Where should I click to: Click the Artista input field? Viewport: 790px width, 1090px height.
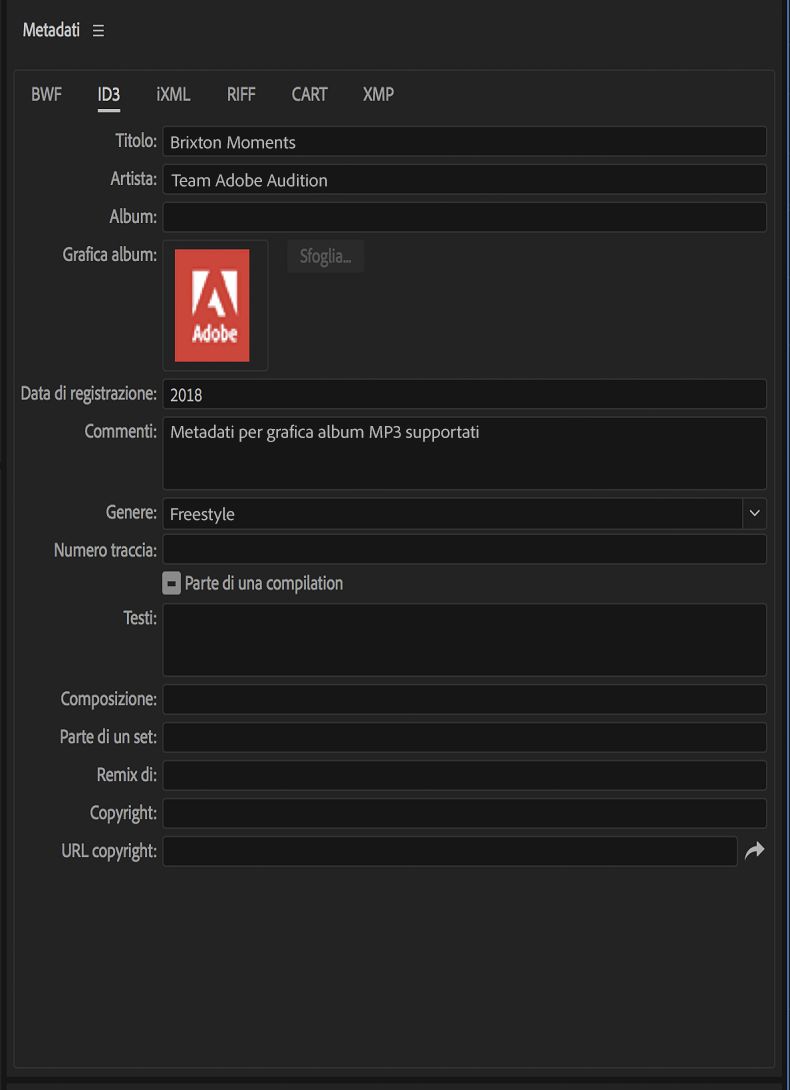464,180
